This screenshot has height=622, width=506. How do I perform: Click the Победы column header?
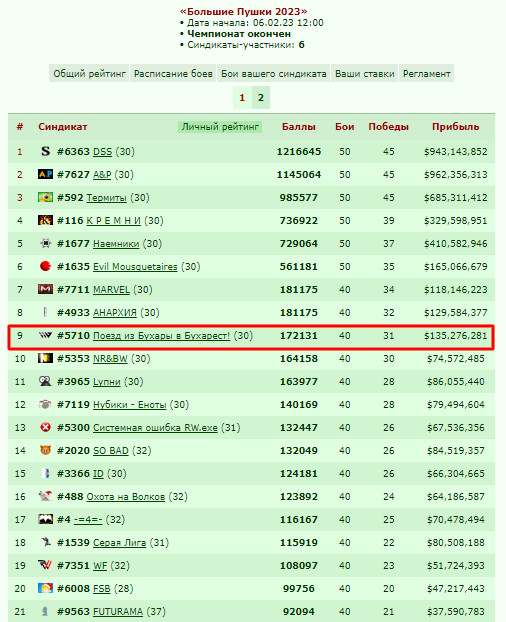point(388,127)
